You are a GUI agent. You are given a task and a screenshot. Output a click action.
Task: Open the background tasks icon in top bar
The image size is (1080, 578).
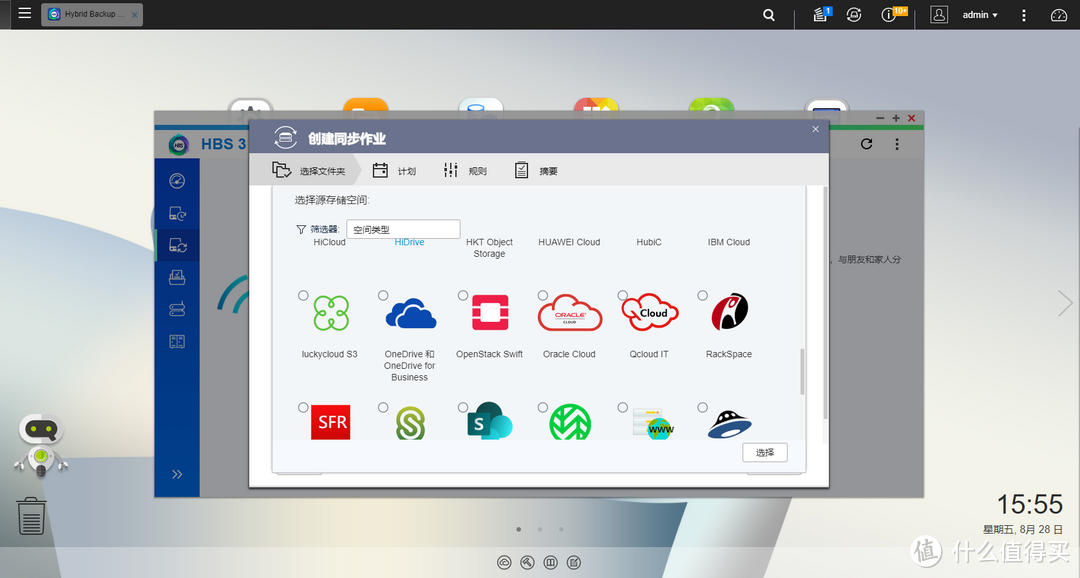[x=821, y=14]
